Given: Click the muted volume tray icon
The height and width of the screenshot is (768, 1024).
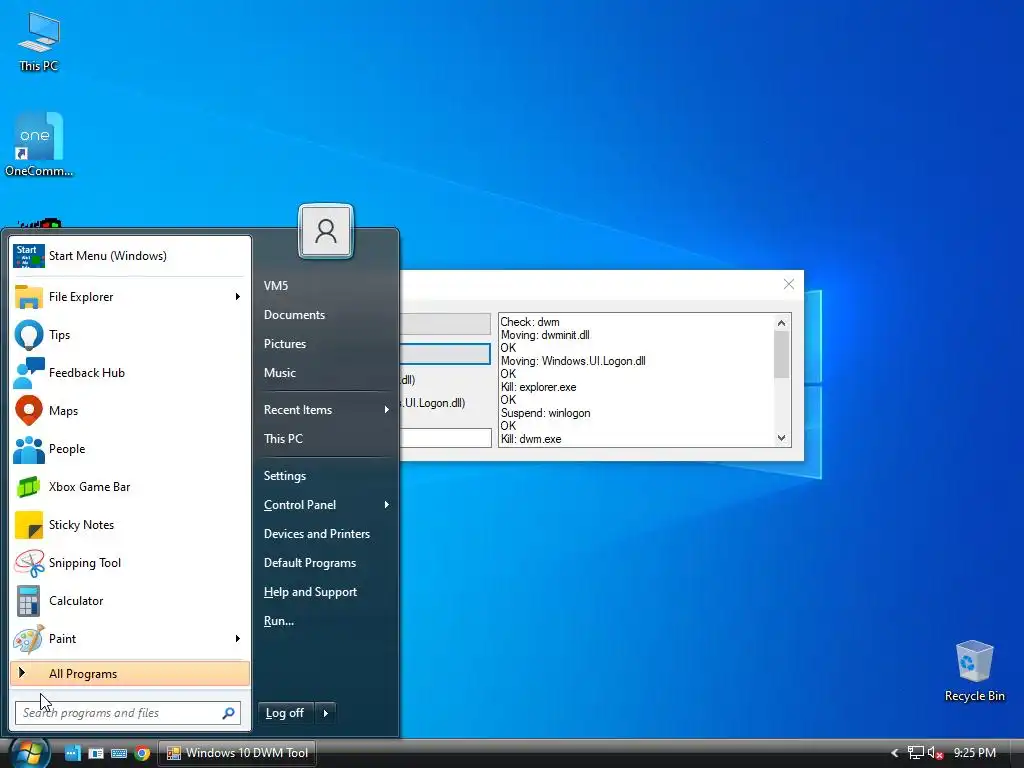Looking at the screenshot, I should [x=935, y=753].
